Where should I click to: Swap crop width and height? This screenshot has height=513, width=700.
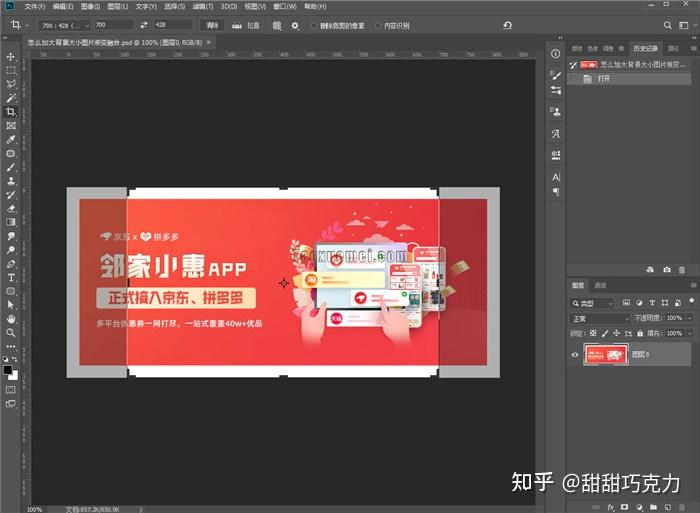(x=144, y=25)
